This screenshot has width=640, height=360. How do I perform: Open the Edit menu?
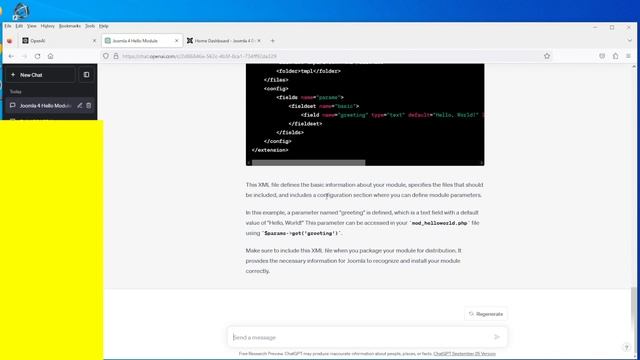tap(19, 26)
